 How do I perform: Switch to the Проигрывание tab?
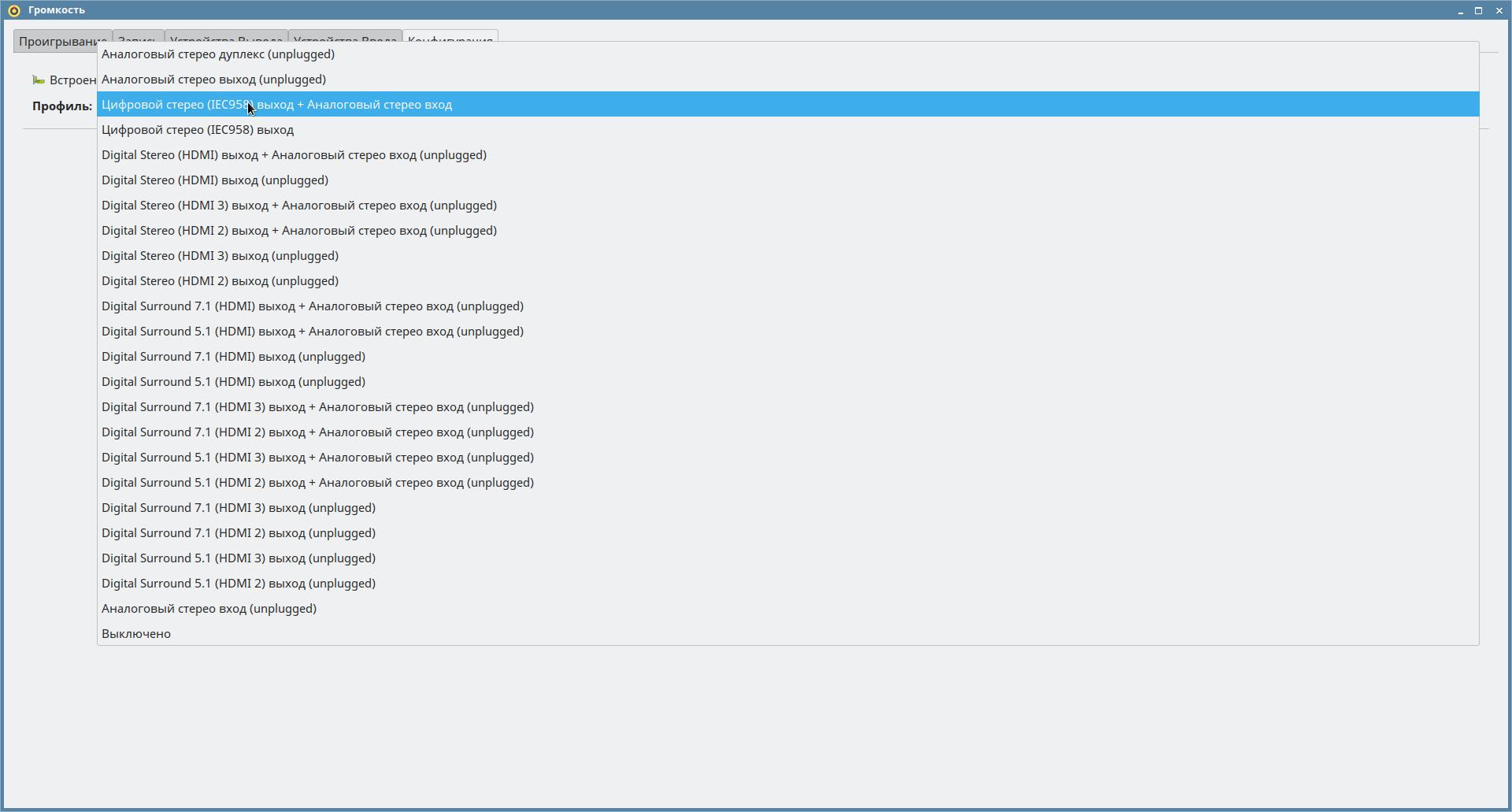[x=57, y=42]
